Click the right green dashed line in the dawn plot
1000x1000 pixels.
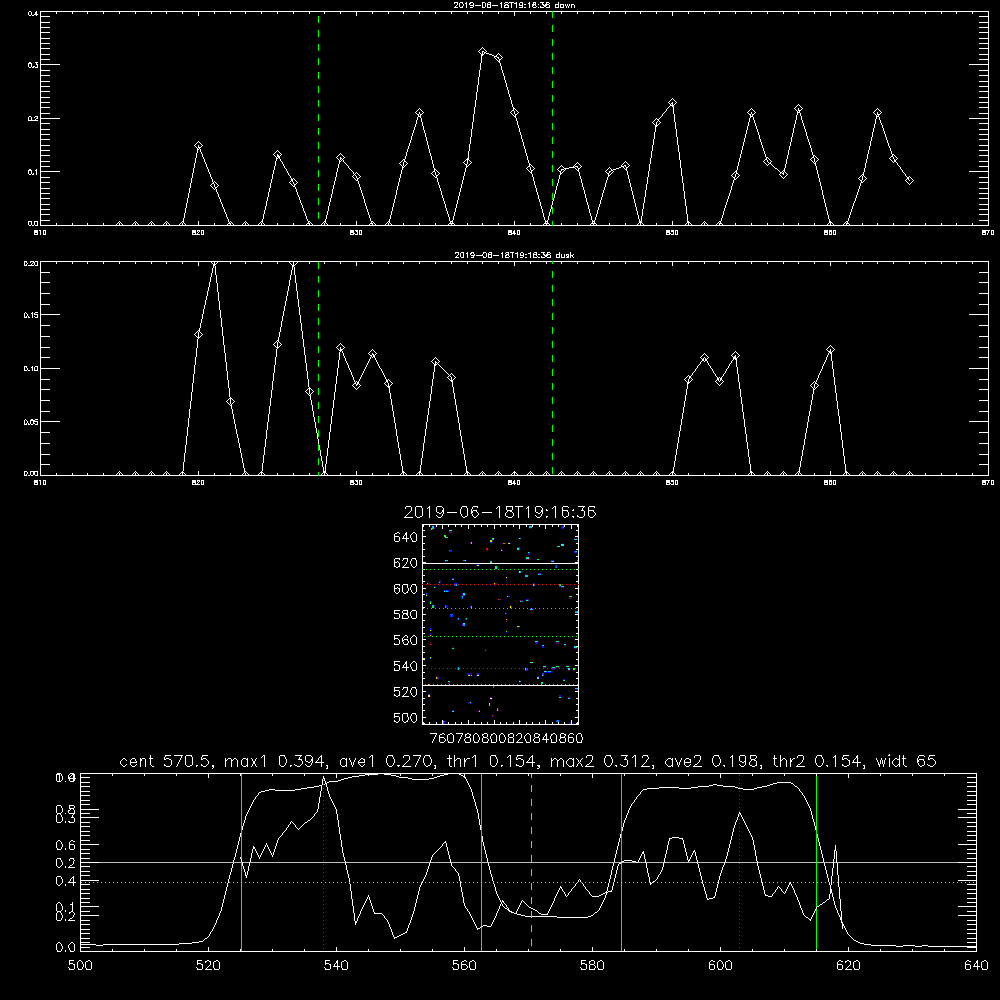point(552,118)
